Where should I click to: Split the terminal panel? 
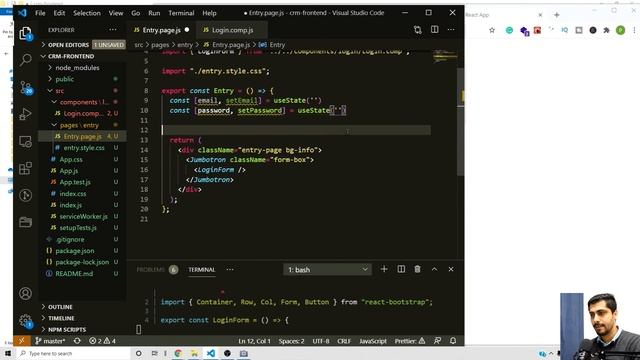coord(401,269)
